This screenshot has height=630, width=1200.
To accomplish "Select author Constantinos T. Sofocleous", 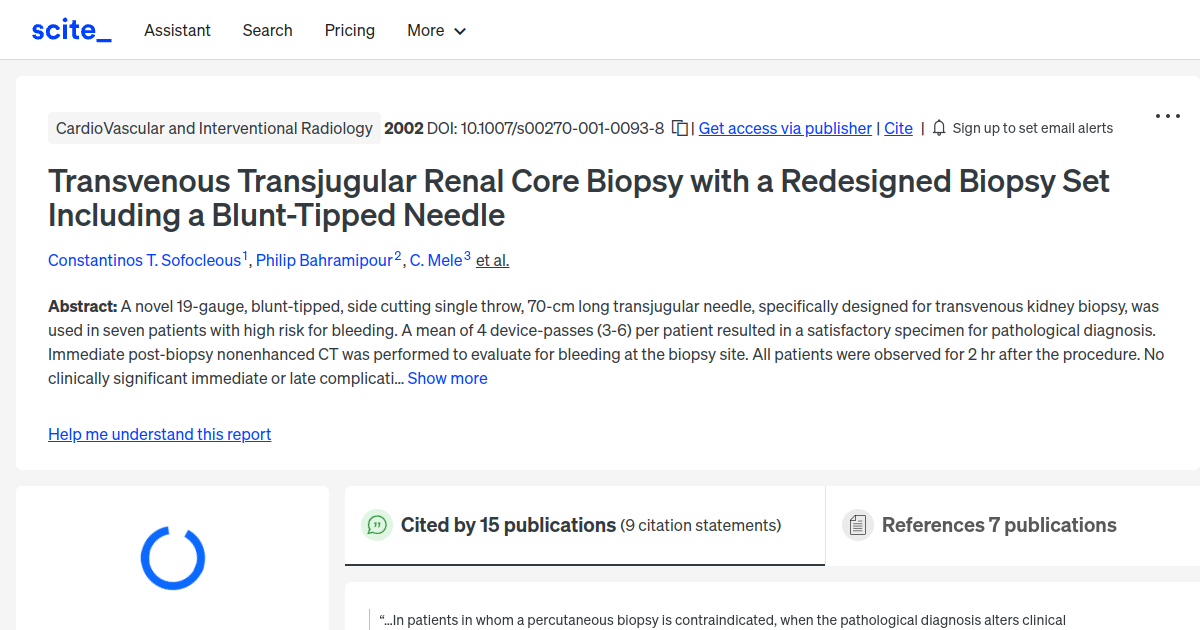I will coord(145,260).
